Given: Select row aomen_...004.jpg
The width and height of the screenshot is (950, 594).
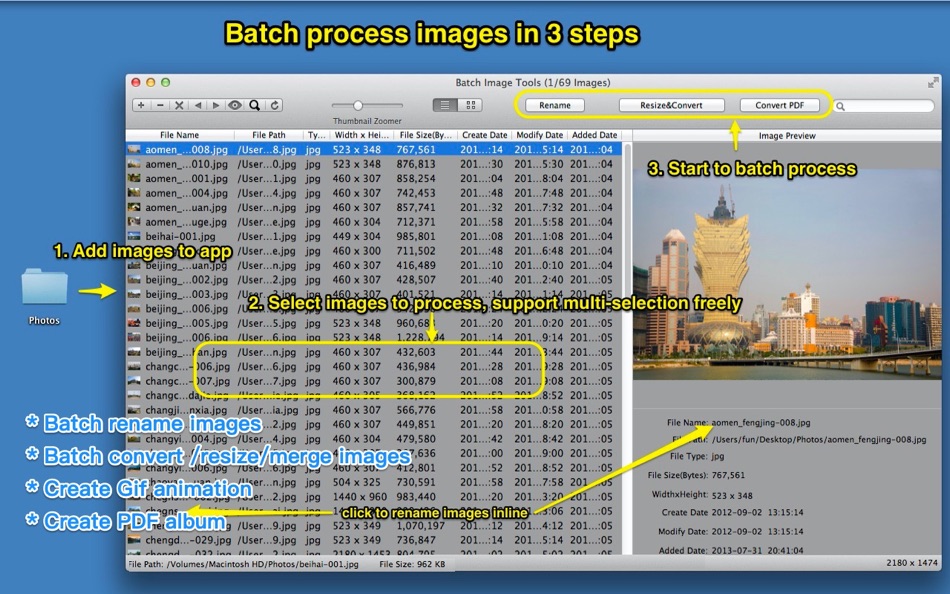Looking at the screenshot, I should click(x=374, y=193).
